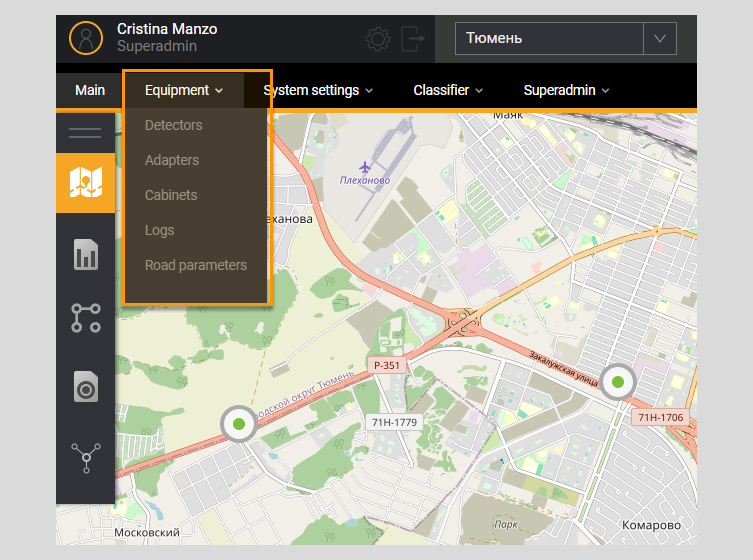Open the route nodes sidebar icon

pos(86,318)
